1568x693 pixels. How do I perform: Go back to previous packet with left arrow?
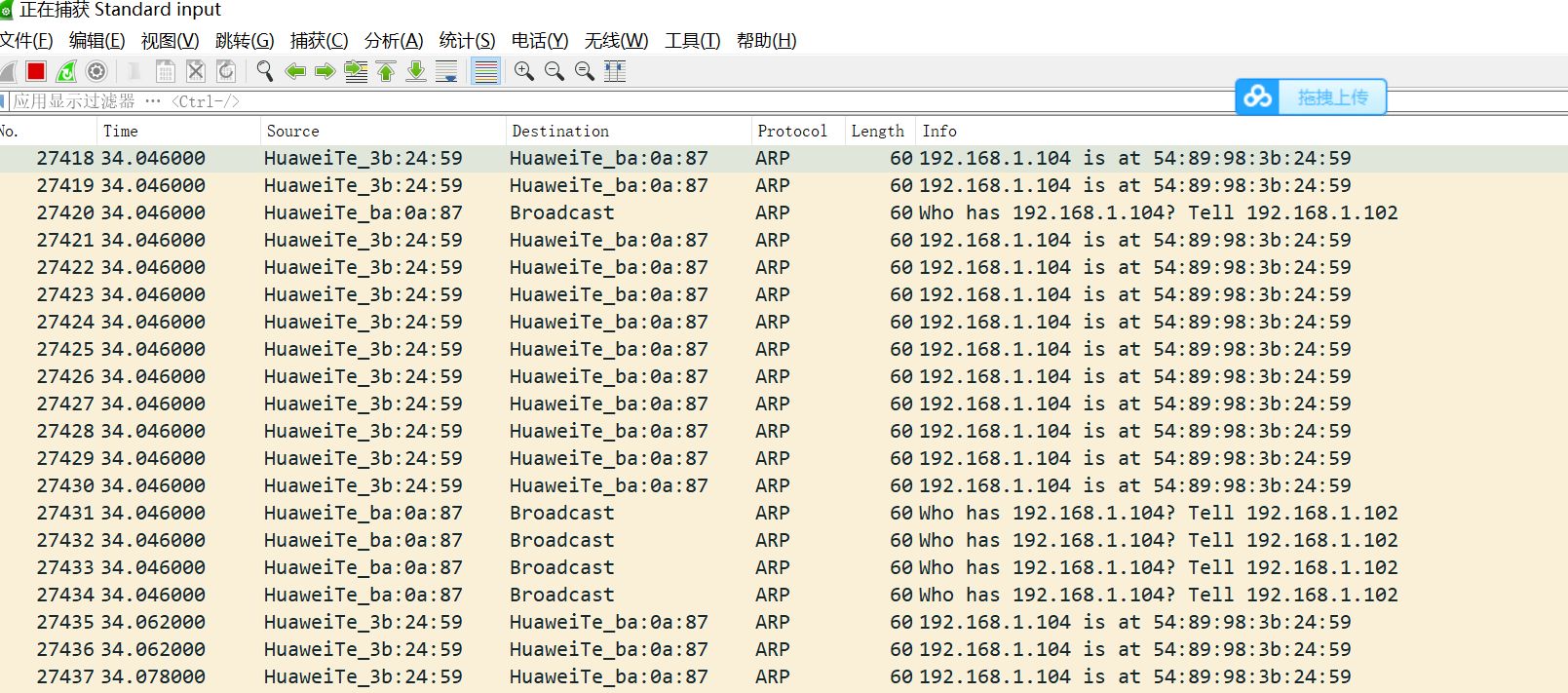coord(295,71)
